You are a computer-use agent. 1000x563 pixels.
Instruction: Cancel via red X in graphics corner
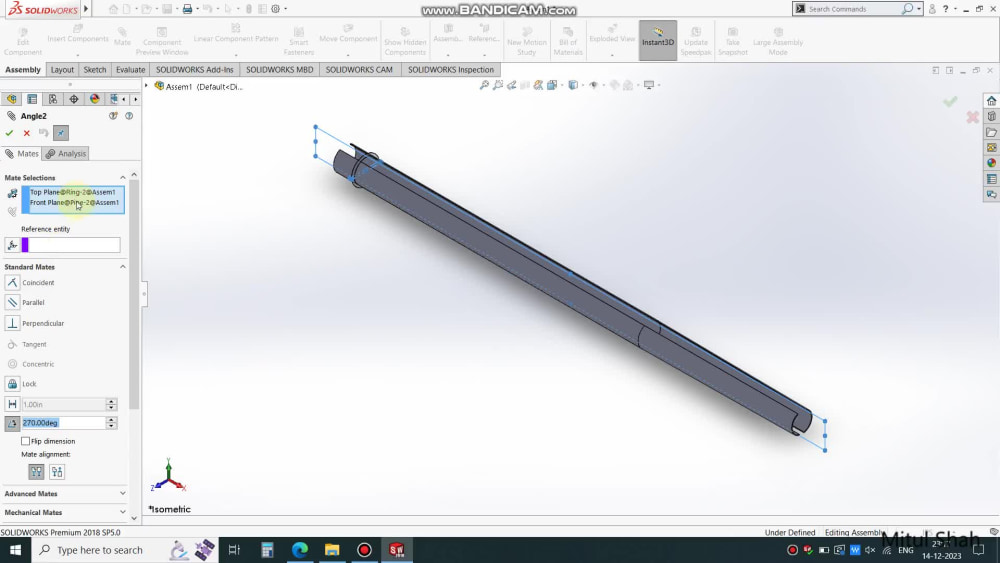[972, 117]
